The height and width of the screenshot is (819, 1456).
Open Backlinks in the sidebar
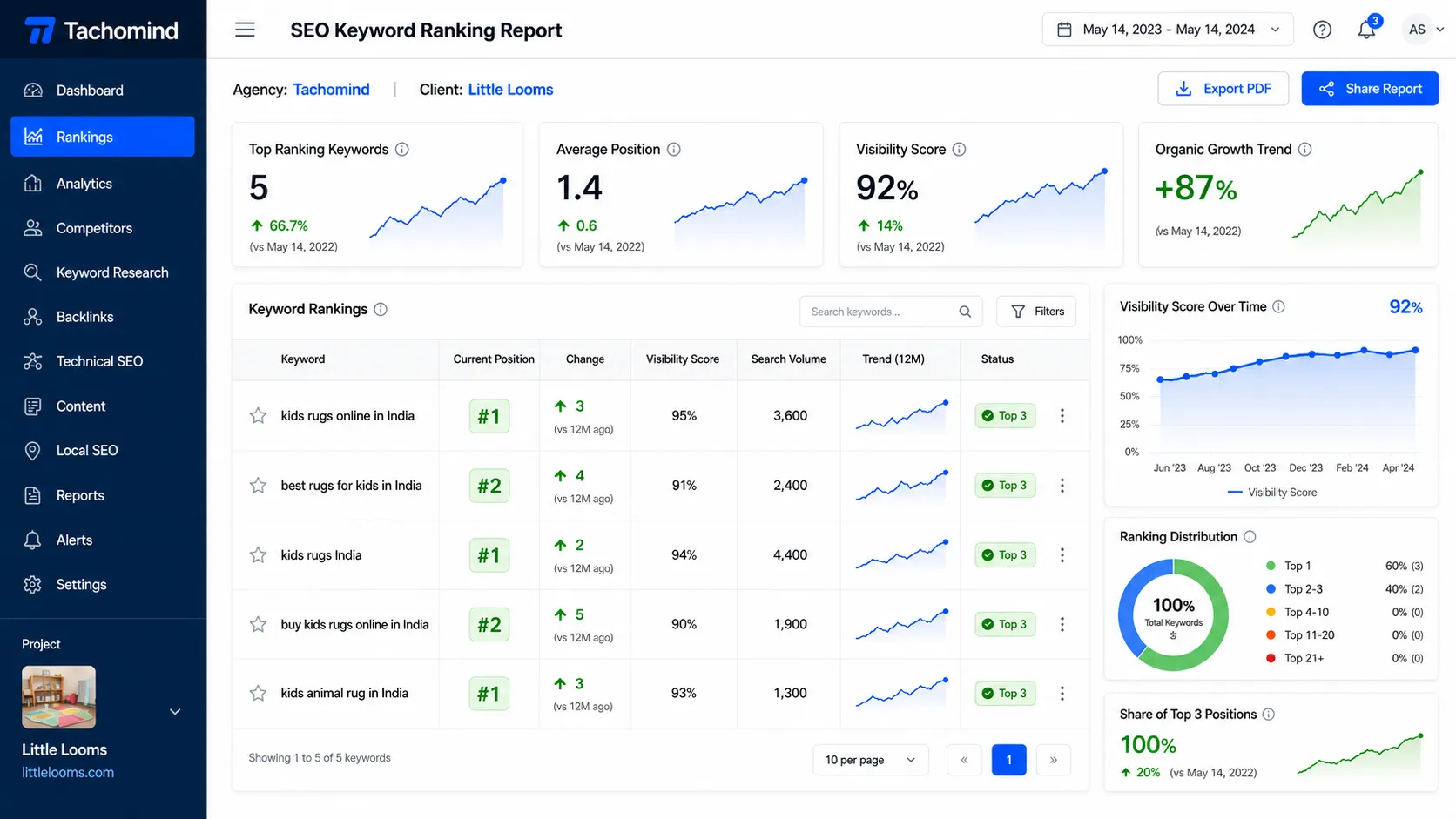(103, 317)
